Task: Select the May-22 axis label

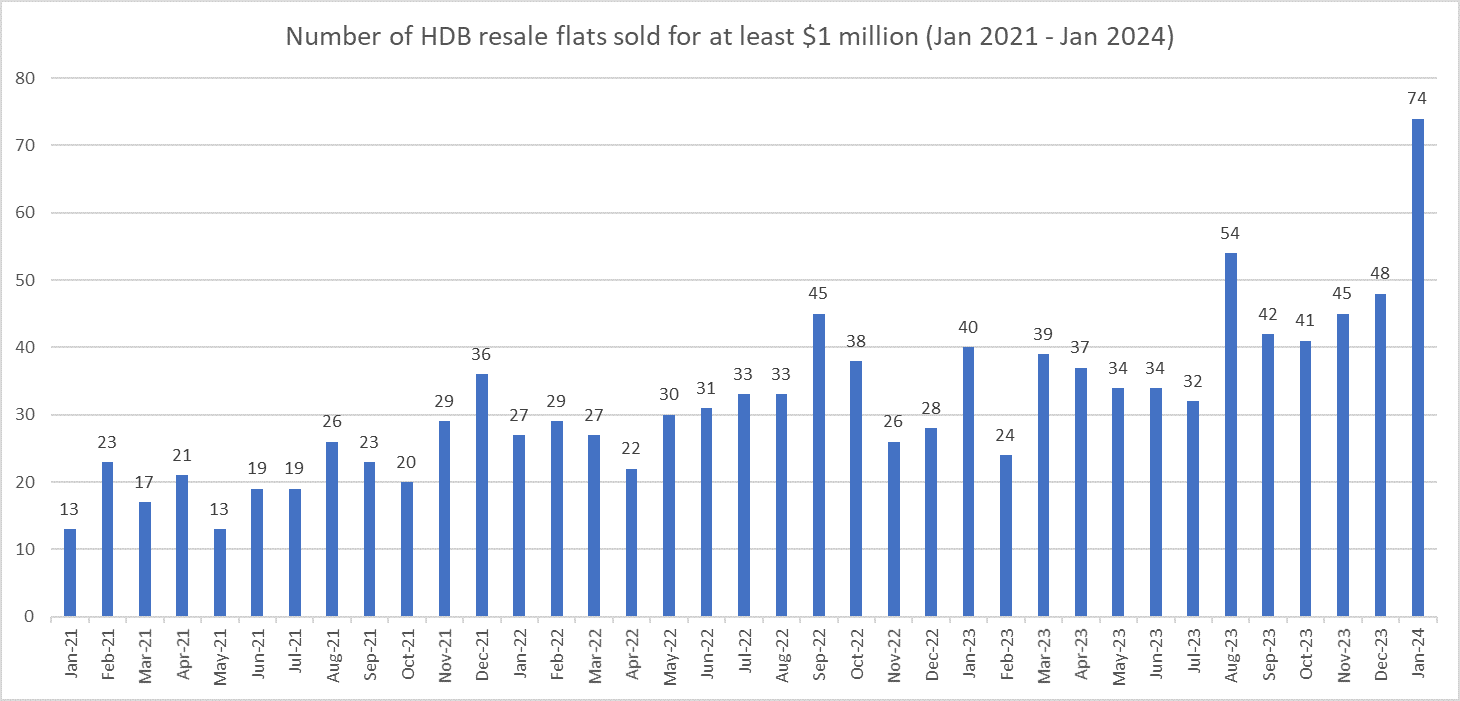Action: [x=669, y=654]
